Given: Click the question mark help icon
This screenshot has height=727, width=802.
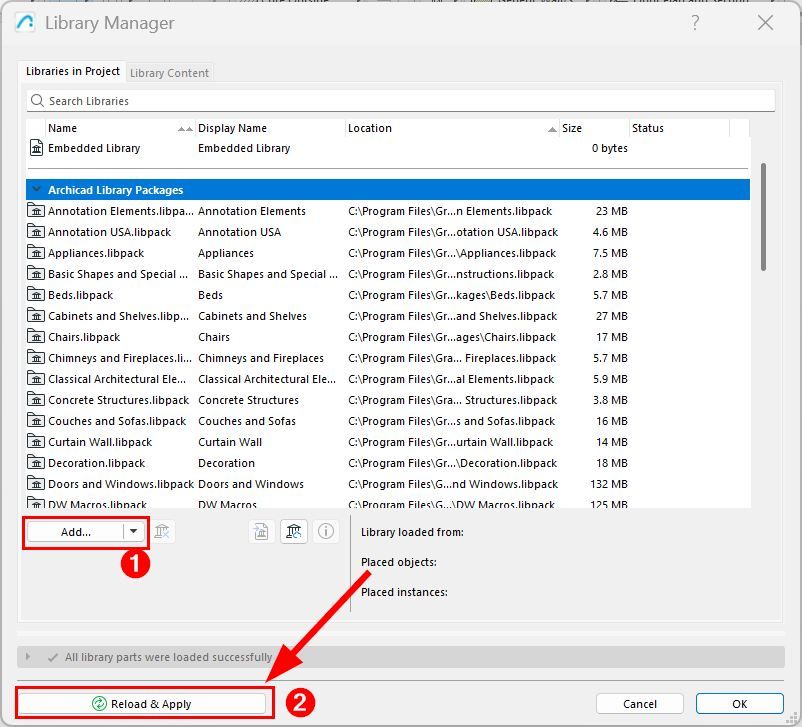Looking at the screenshot, I should pyautogui.click(x=695, y=23).
